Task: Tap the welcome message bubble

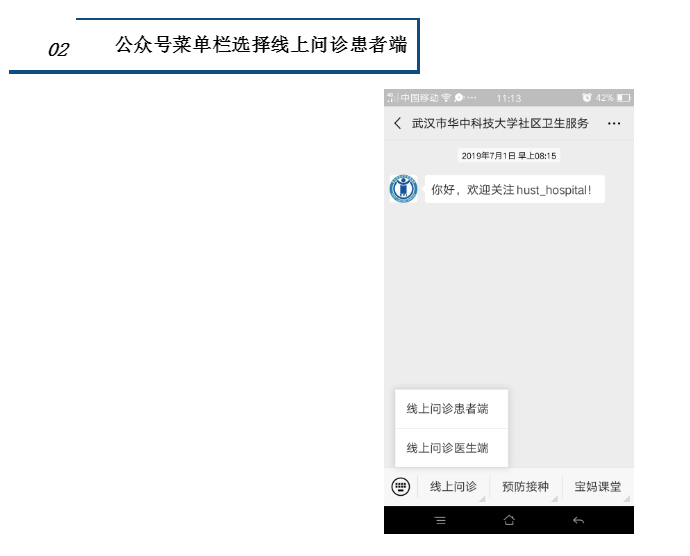Action: [514, 189]
